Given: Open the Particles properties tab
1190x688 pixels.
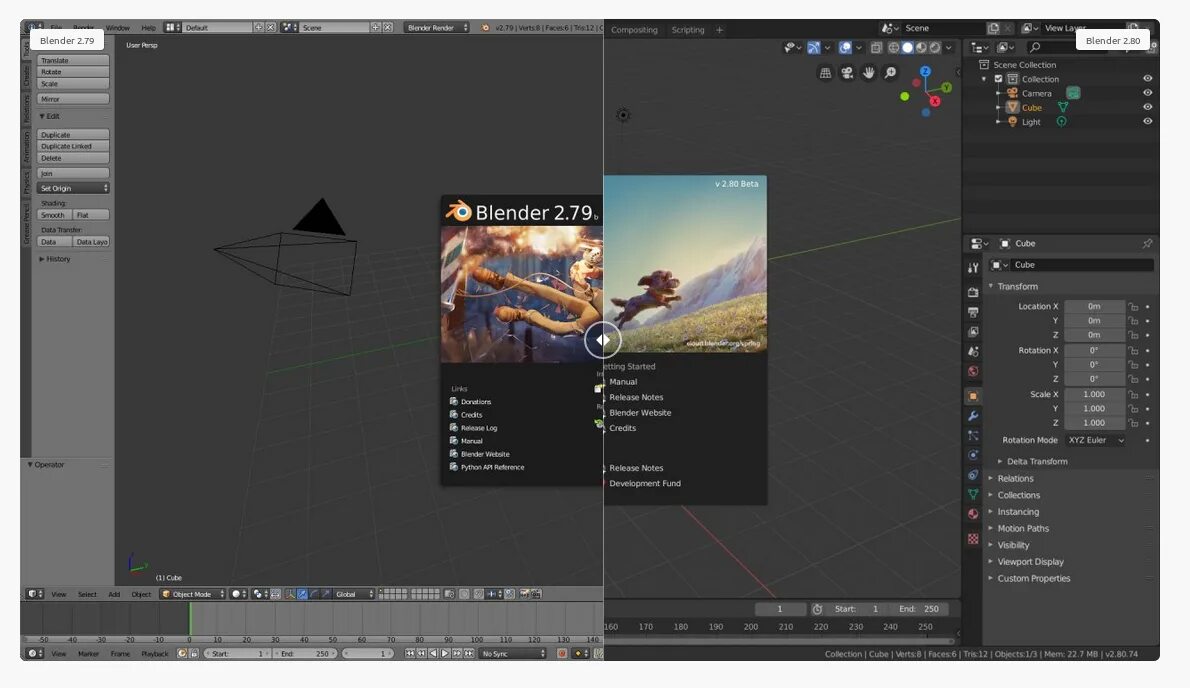Looking at the screenshot, I should [973, 435].
